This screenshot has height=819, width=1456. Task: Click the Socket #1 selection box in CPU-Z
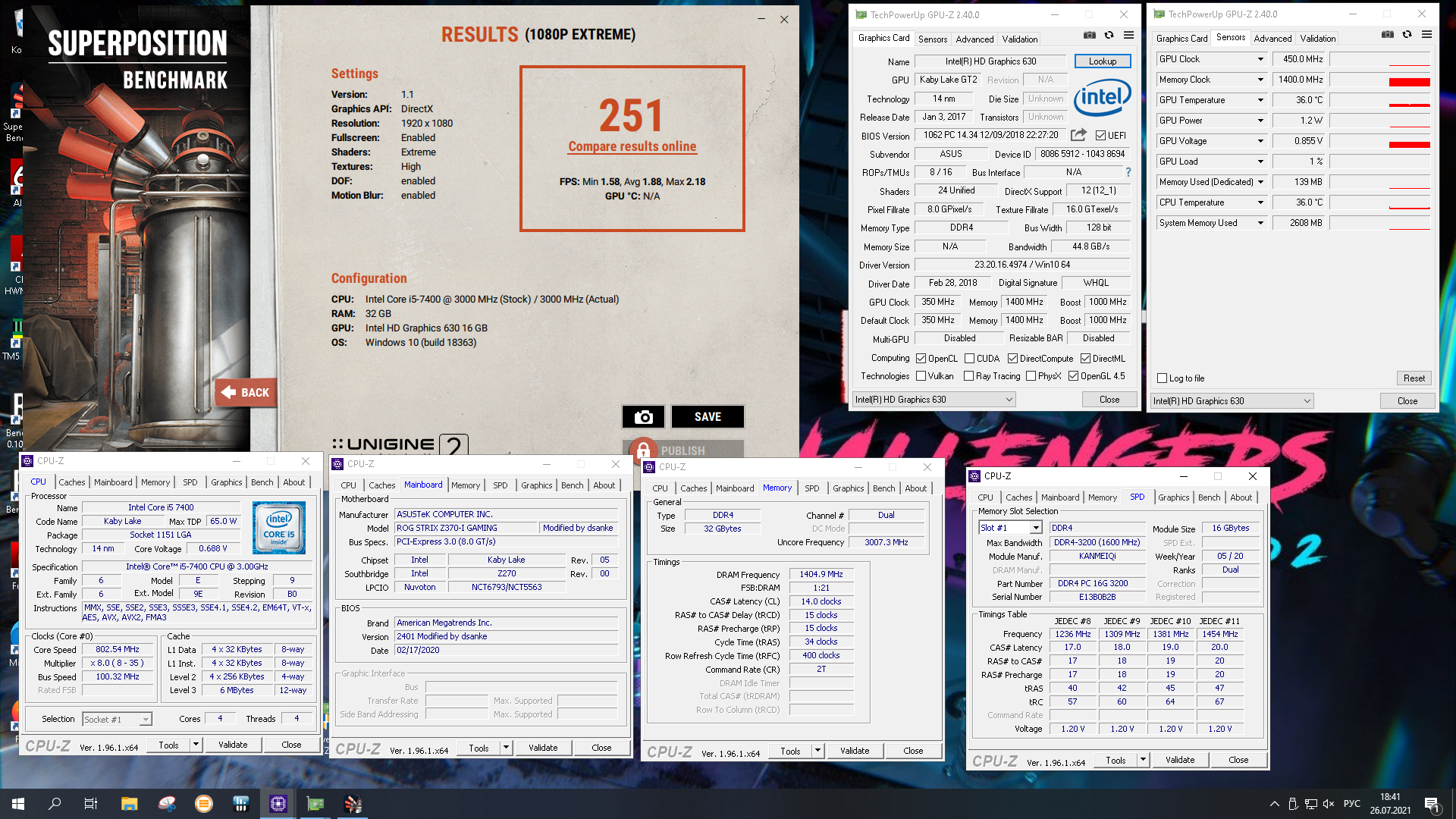click(117, 720)
